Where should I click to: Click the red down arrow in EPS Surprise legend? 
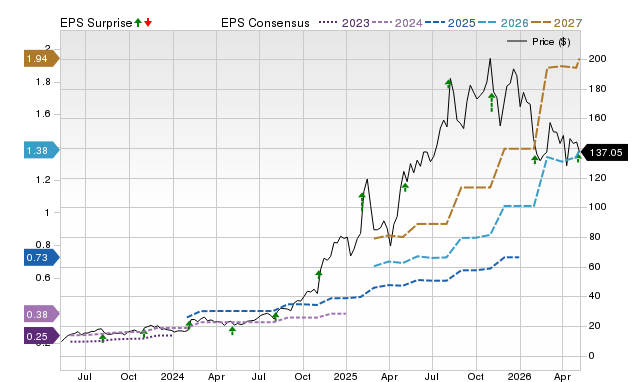(148, 23)
